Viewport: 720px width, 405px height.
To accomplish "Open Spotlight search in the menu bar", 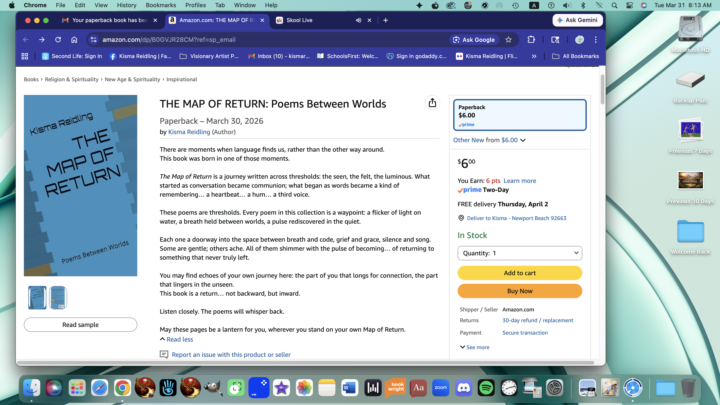I will 614,6.
